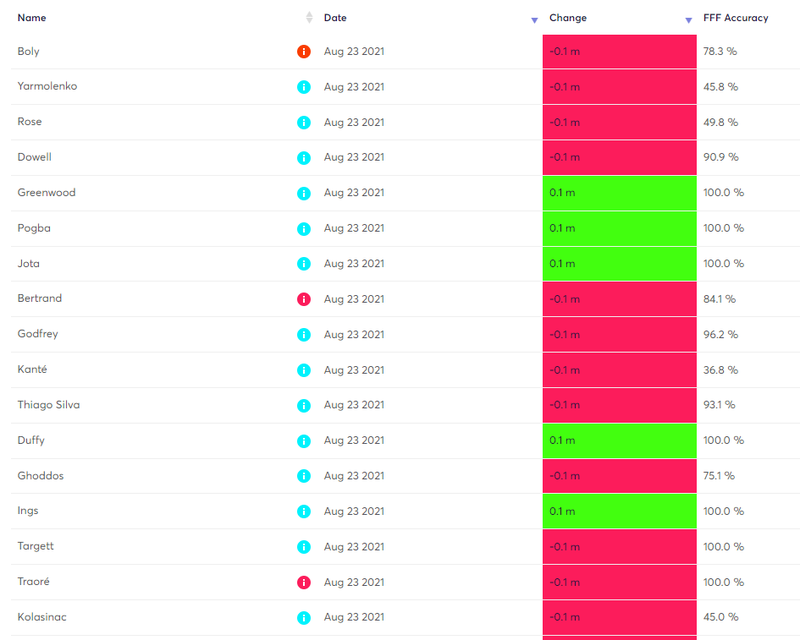Image resolution: width=800 pixels, height=640 pixels.
Task: Click Pogba's green 0.1 m change cell
Action: [x=619, y=229]
